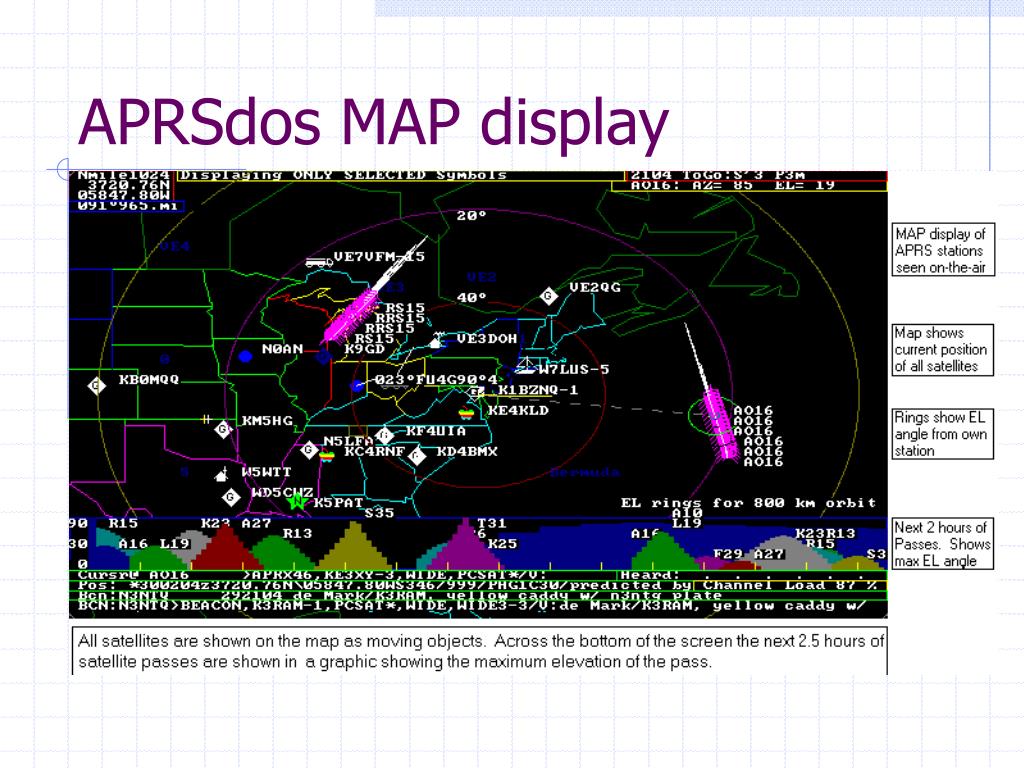Click the 'Heard:' label in status area

pos(650,575)
